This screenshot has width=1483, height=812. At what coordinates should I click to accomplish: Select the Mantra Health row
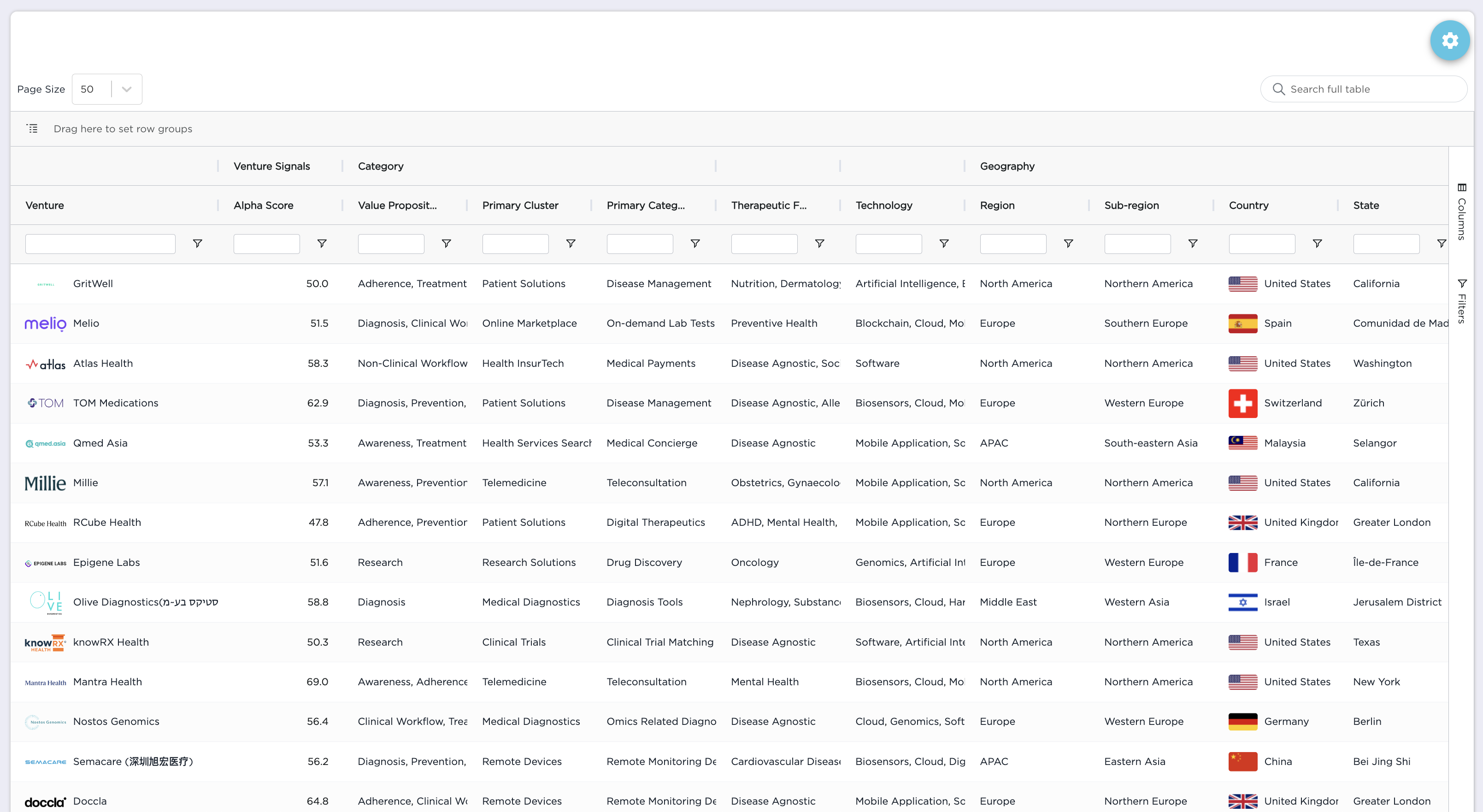click(107, 682)
